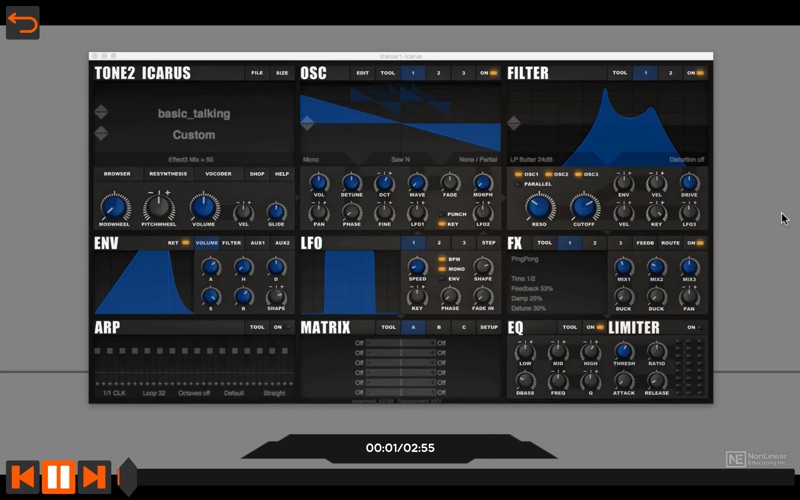This screenshot has width=800, height=500.
Task: Pause the video playback
Action: [x=58, y=477]
